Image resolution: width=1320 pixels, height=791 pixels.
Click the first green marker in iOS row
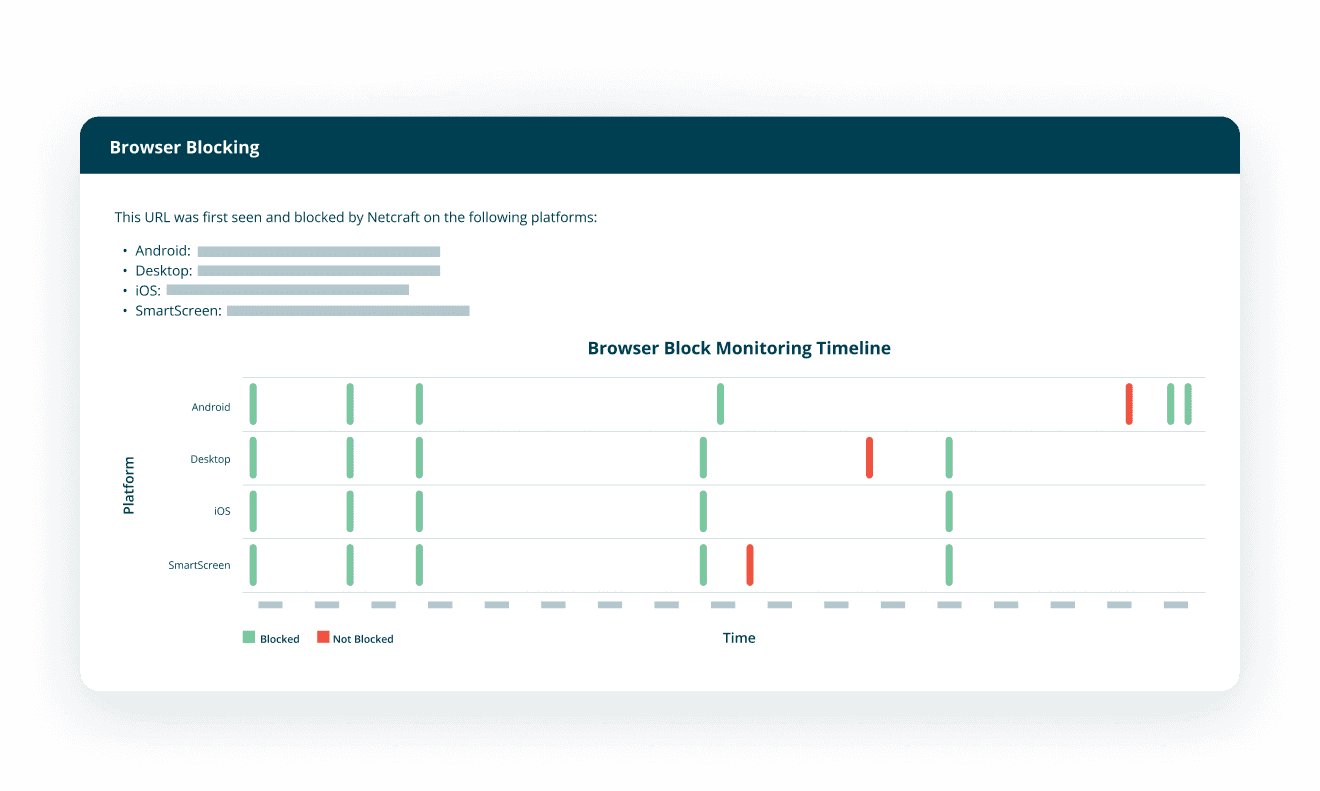(x=253, y=511)
